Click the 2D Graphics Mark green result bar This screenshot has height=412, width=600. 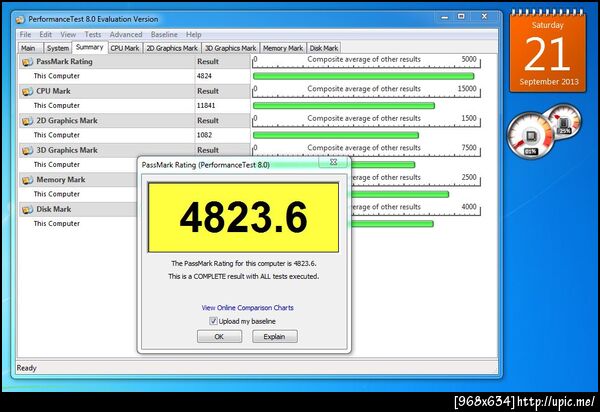pos(336,135)
